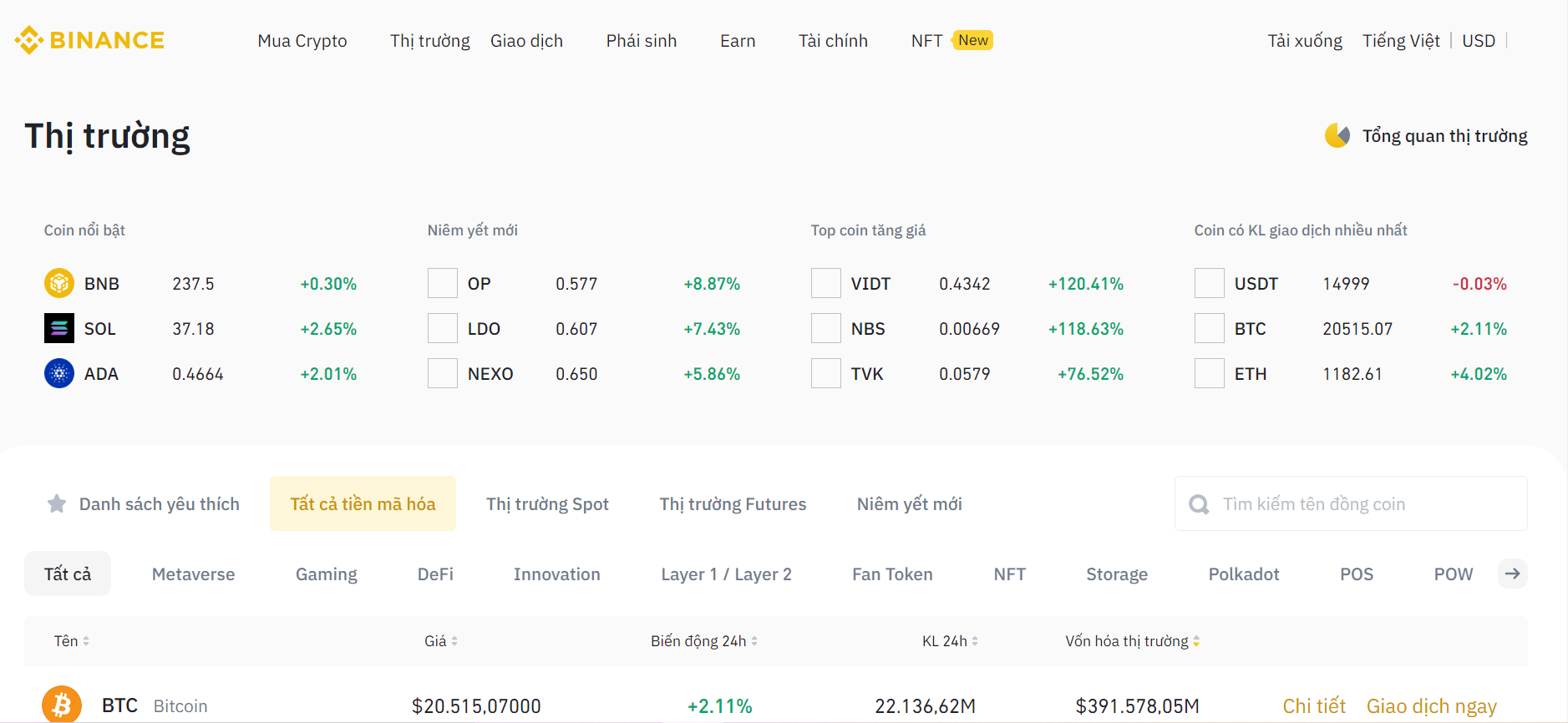Click the USDT coin placeholder icon

pyautogui.click(x=1210, y=283)
